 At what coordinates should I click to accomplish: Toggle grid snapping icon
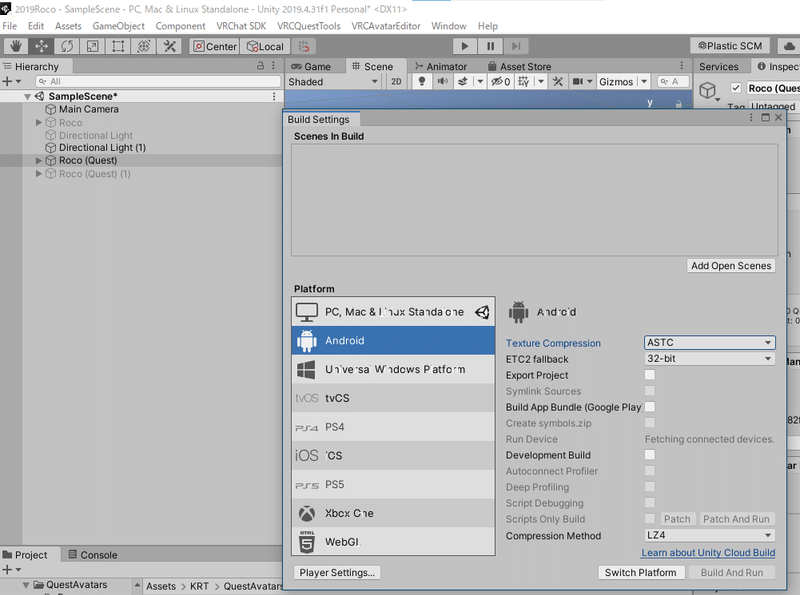tap(304, 46)
